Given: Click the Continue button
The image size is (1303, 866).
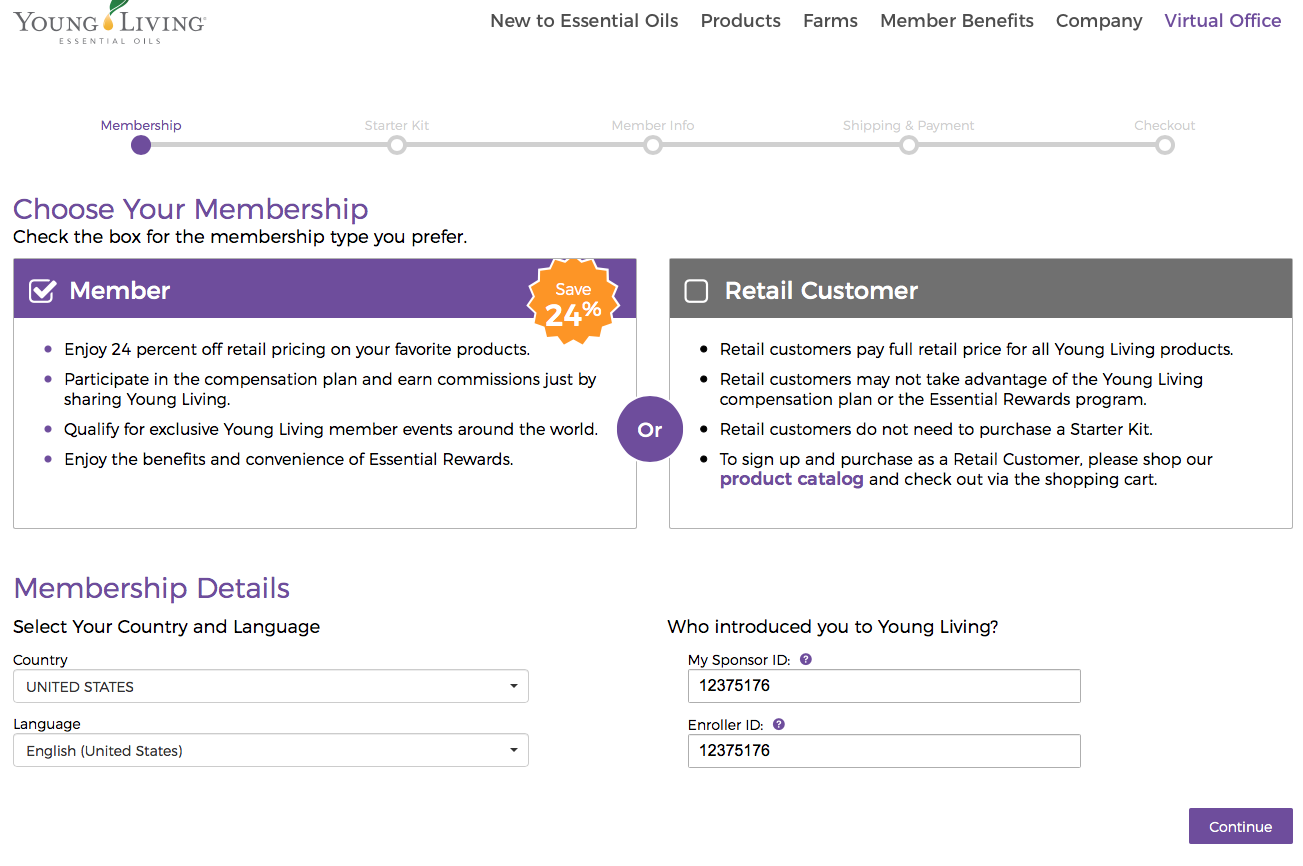Looking at the screenshot, I should [x=1241, y=826].
